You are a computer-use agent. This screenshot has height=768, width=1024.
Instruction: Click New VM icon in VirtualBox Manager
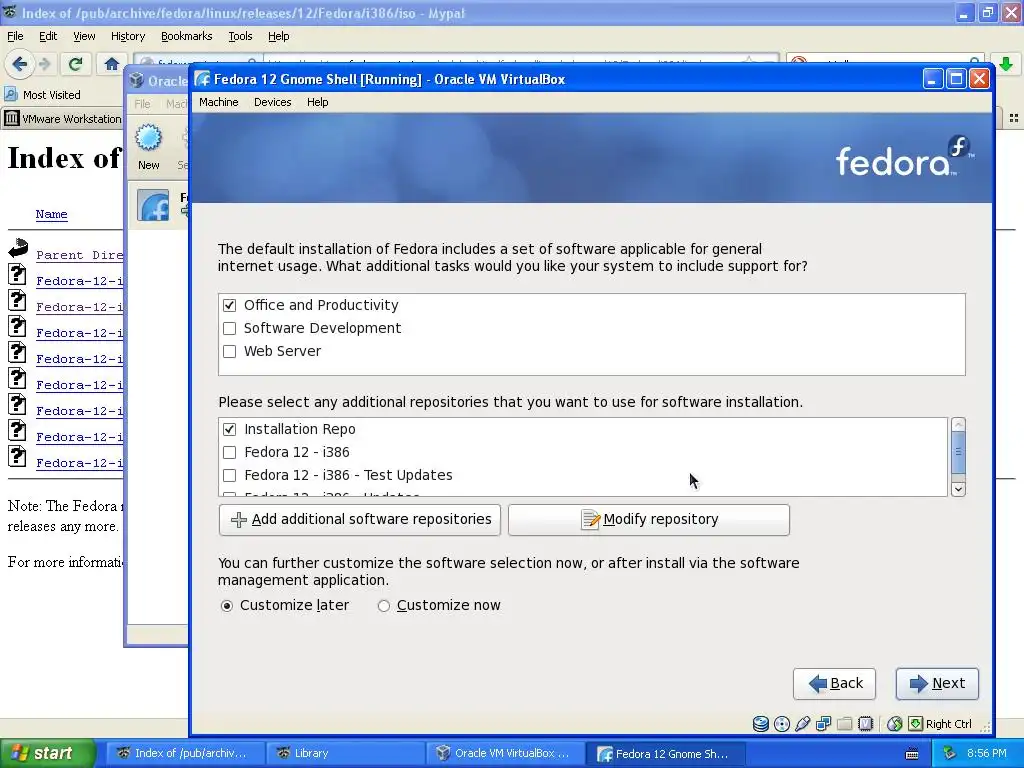tap(148, 138)
